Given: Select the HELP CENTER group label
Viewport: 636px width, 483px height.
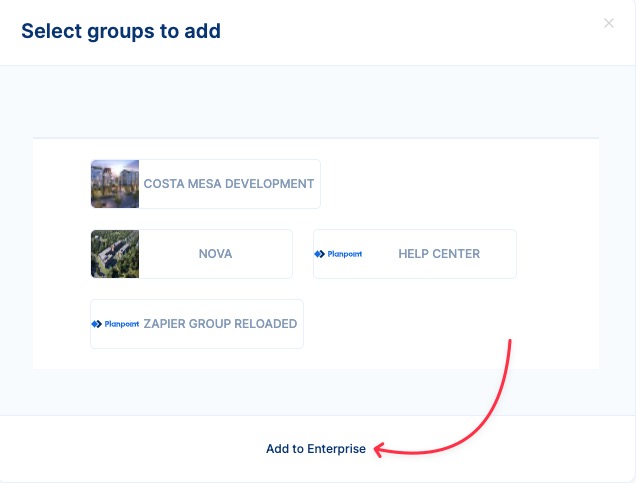Looking at the screenshot, I should tap(439, 254).
